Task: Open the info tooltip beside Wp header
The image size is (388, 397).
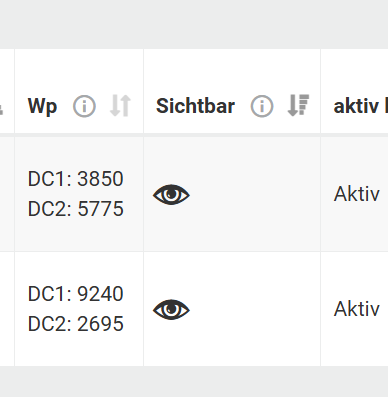Action: tap(84, 107)
